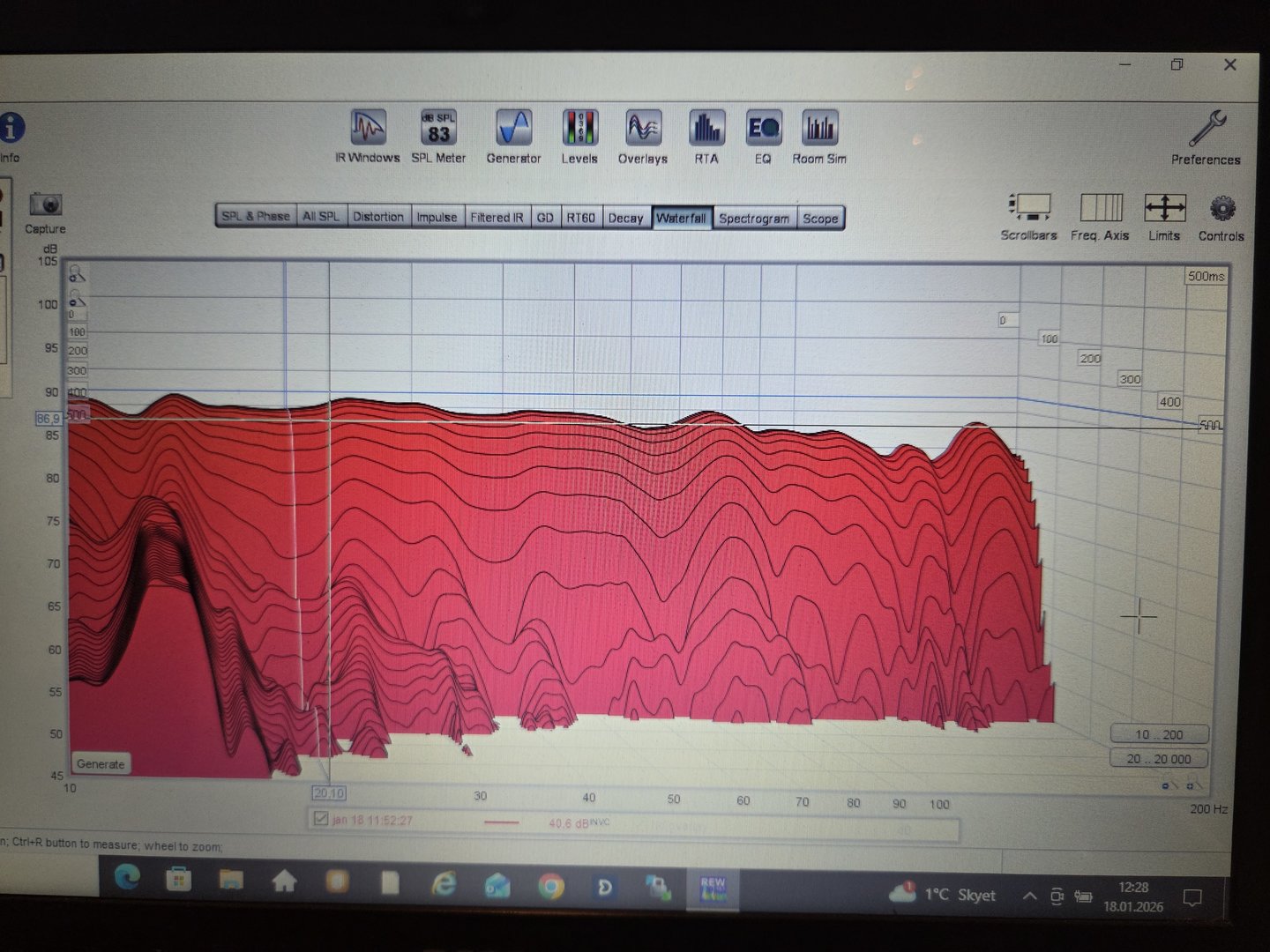Show the Overlays window
This screenshot has height=952, width=1270.
coord(643,137)
